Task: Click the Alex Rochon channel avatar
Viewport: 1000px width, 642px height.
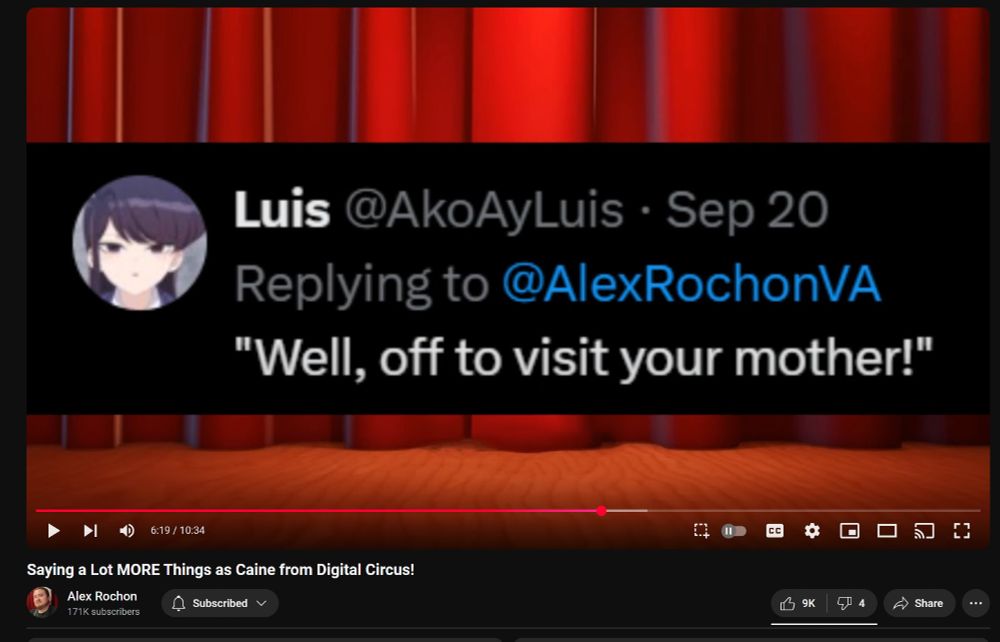Action: click(x=41, y=602)
